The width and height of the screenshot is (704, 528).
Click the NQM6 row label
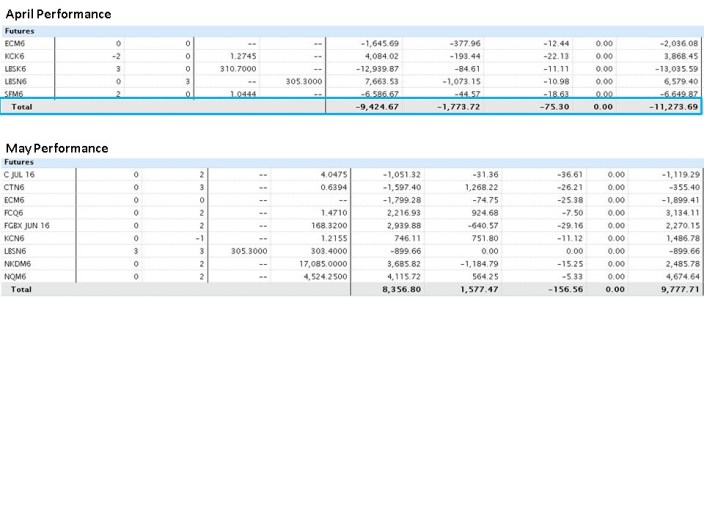point(15,276)
